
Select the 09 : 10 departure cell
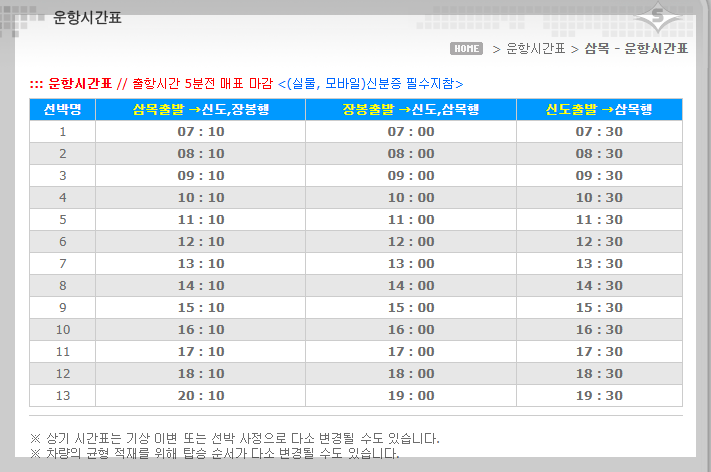pyautogui.click(x=201, y=175)
